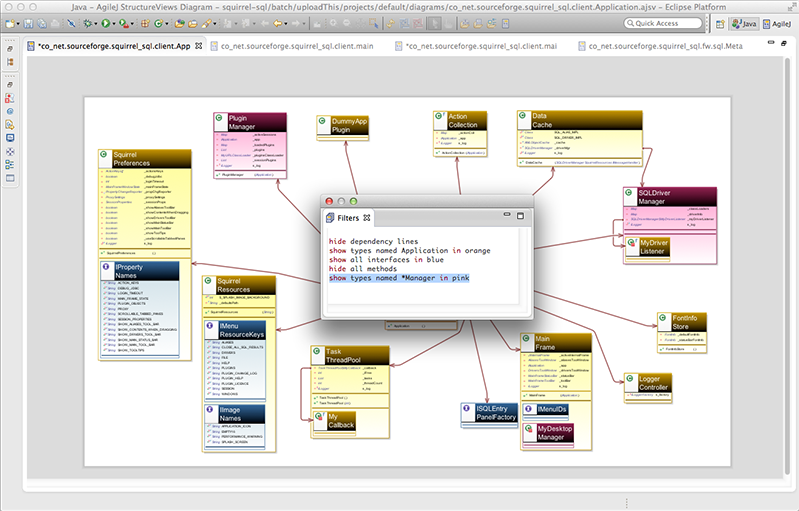This screenshot has height=511, width=799.
Task: Close the Filters view tab
Action: (x=366, y=218)
